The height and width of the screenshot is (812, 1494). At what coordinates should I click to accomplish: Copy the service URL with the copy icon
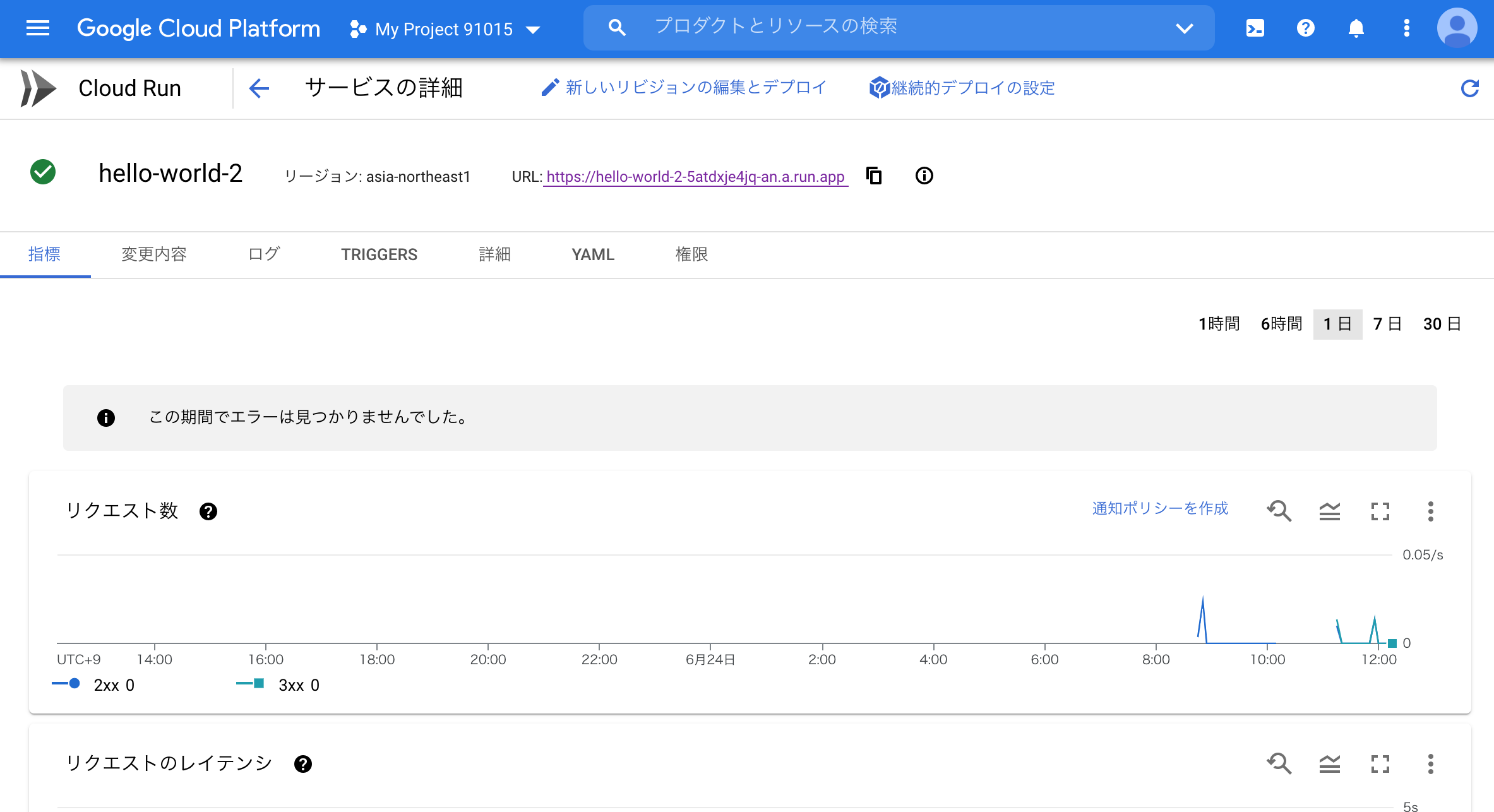[x=874, y=176]
